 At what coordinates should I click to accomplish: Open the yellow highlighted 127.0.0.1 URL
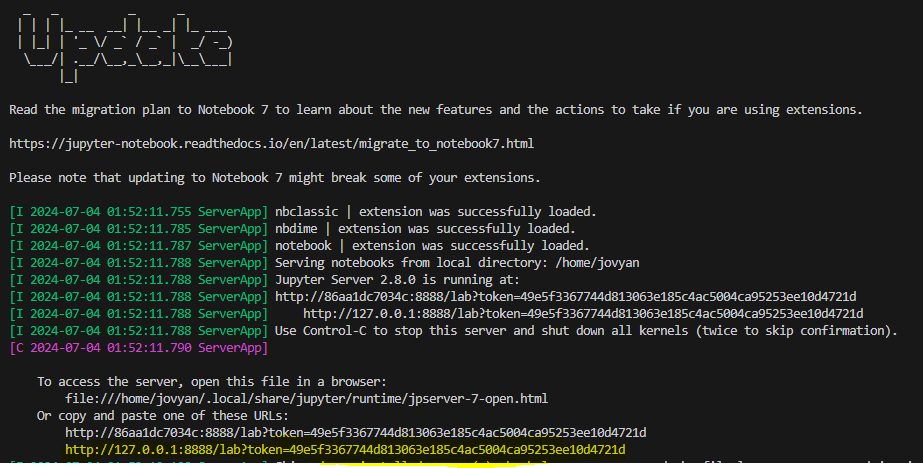345,450
